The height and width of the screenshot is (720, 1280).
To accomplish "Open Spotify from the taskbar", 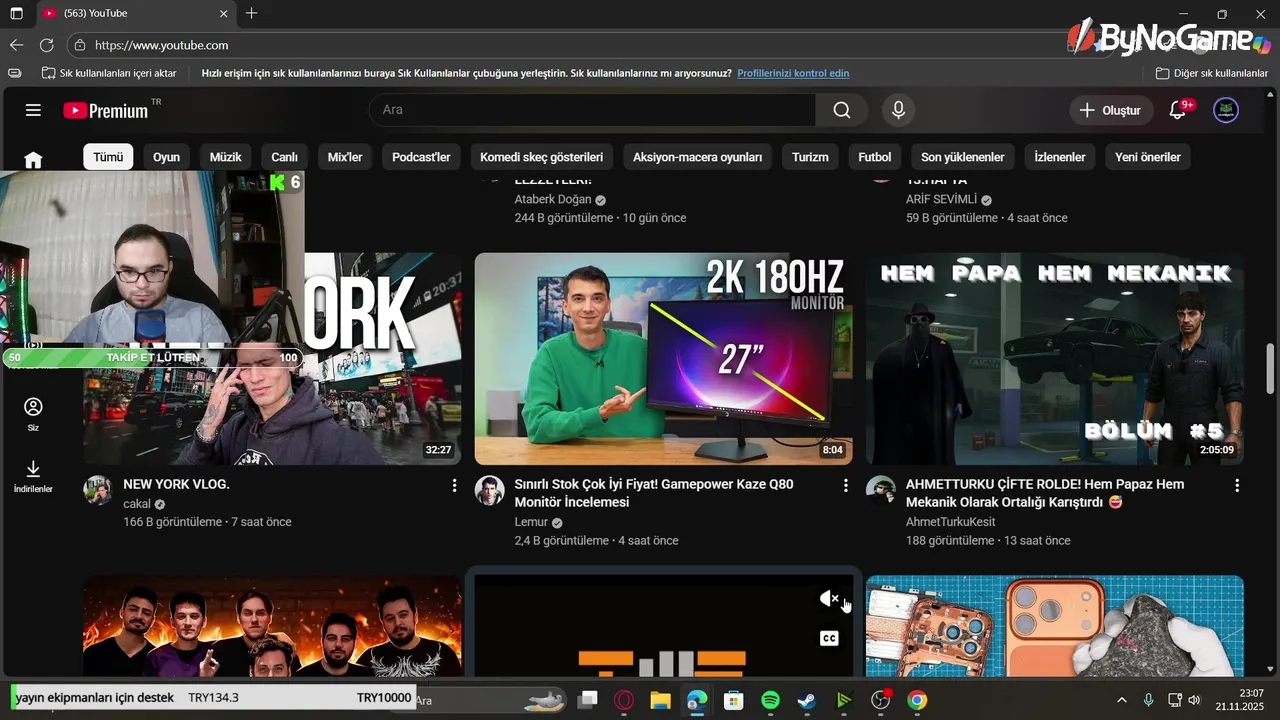I will [770, 700].
